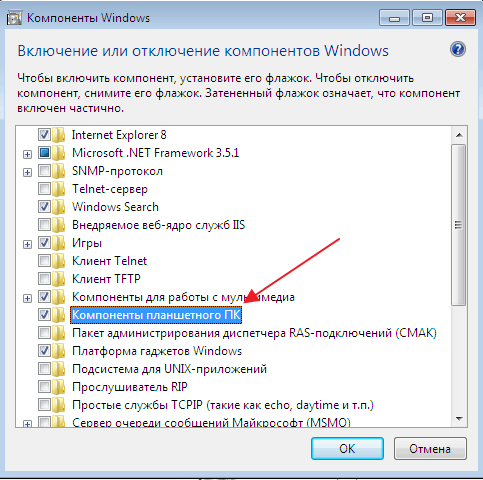Screen dimensions: 483x480
Task: Click the Windows Features title bar icon
Action: tap(14, 18)
